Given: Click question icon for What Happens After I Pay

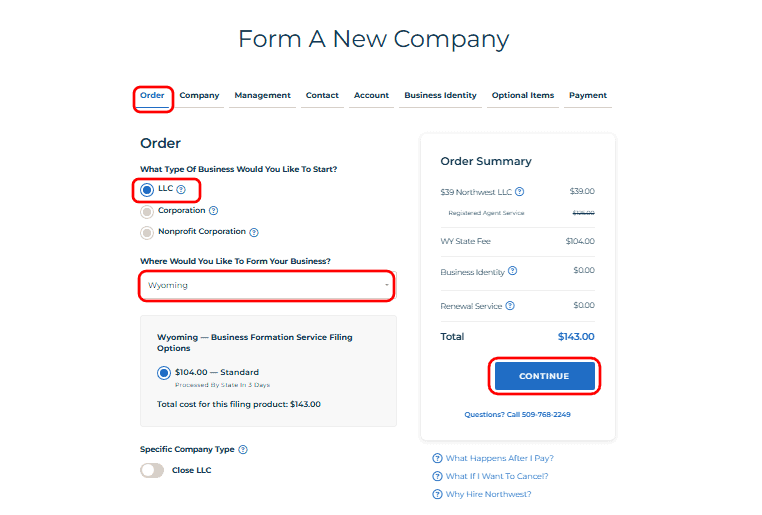Looking at the screenshot, I should 437,458.
